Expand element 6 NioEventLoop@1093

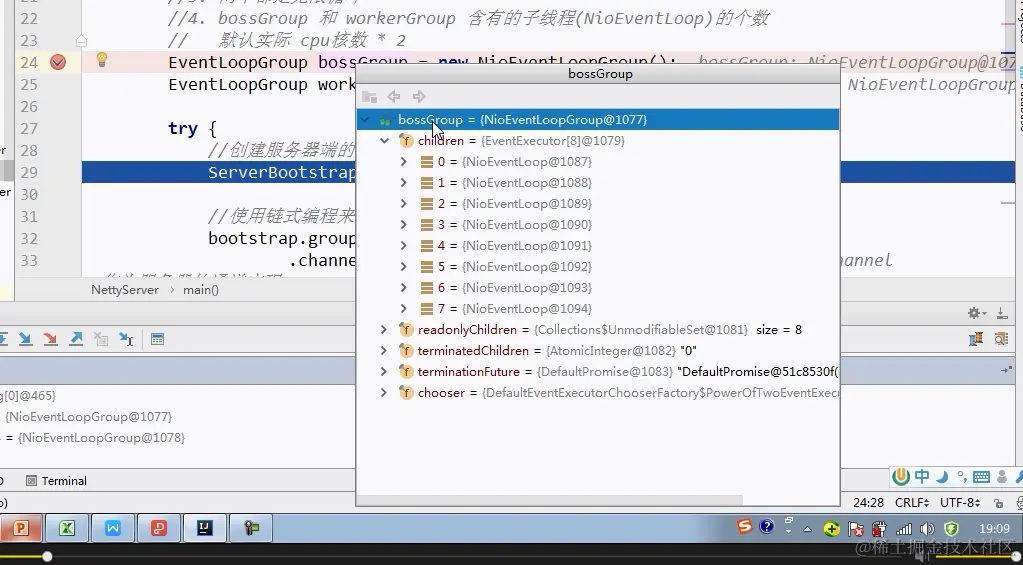[403, 288]
